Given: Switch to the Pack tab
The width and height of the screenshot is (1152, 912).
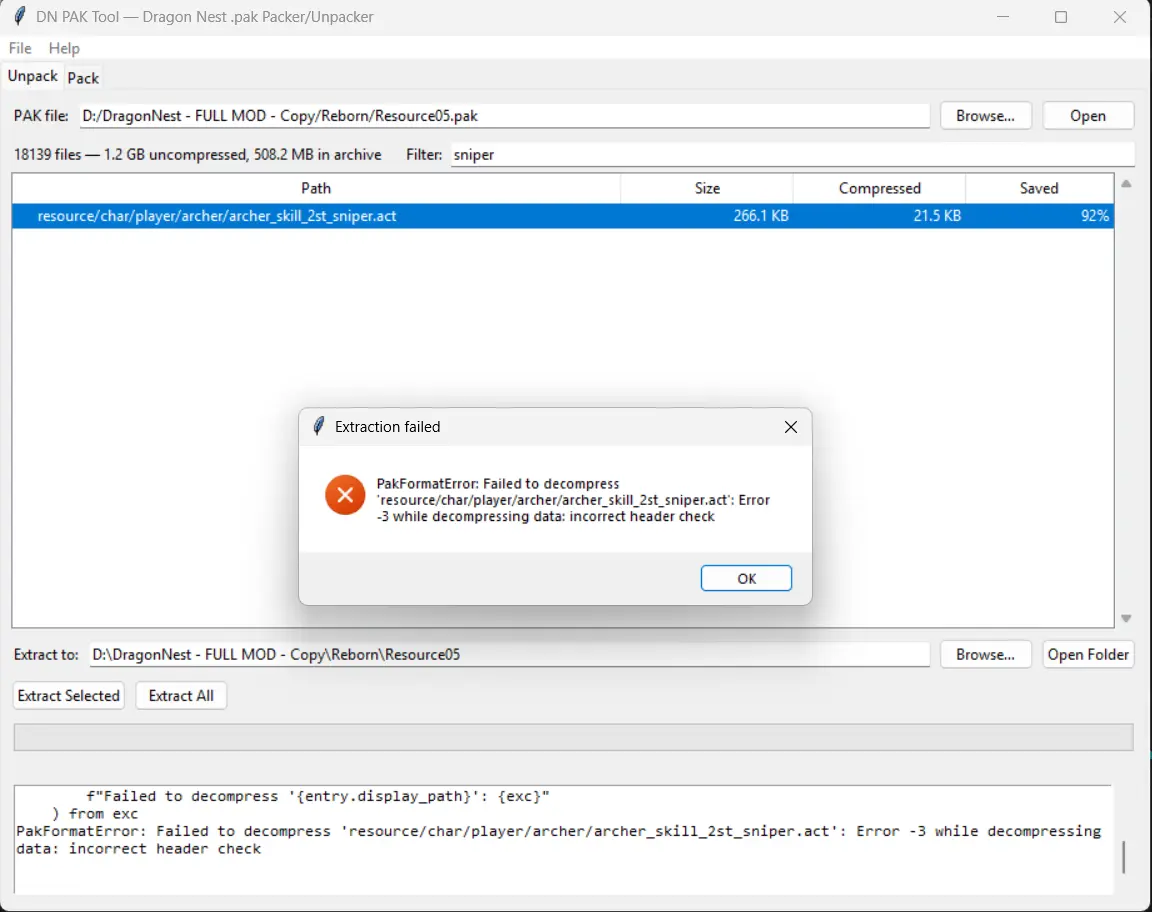Looking at the screenshot, I should pyautogui.click(x=83, y=78).
